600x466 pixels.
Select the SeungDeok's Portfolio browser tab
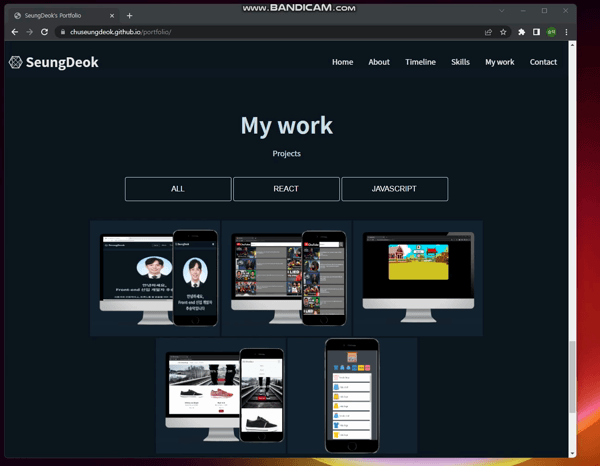(x=64, y=16)
